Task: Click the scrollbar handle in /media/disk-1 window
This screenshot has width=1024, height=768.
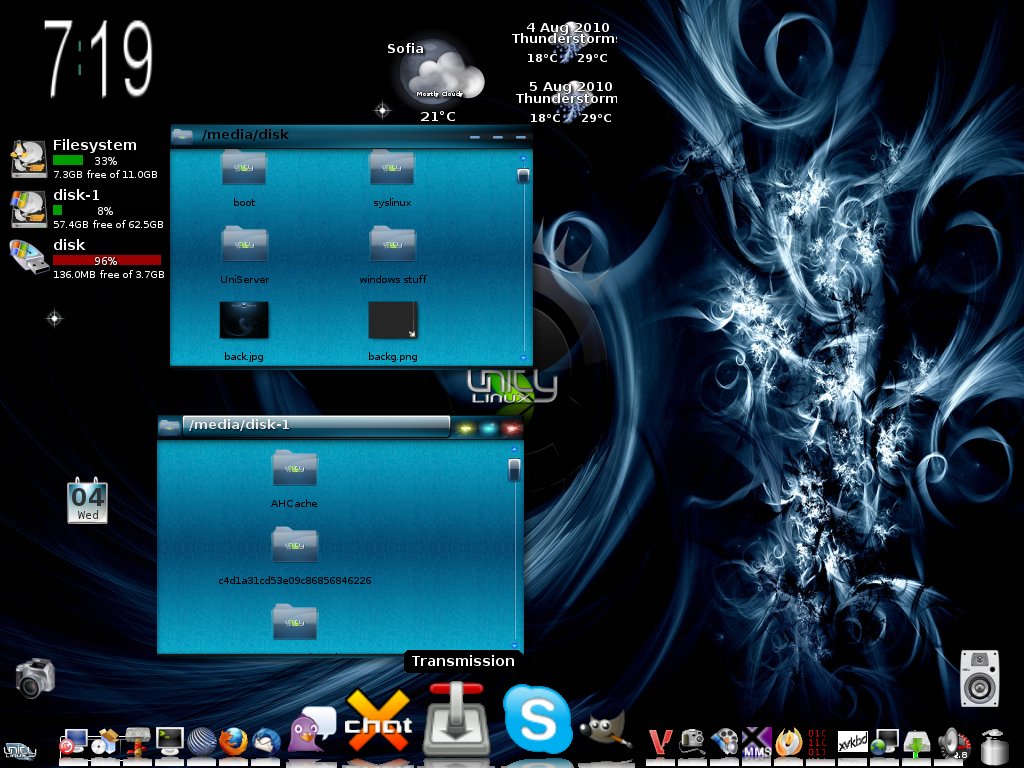Action: click(x=514, y=470)
